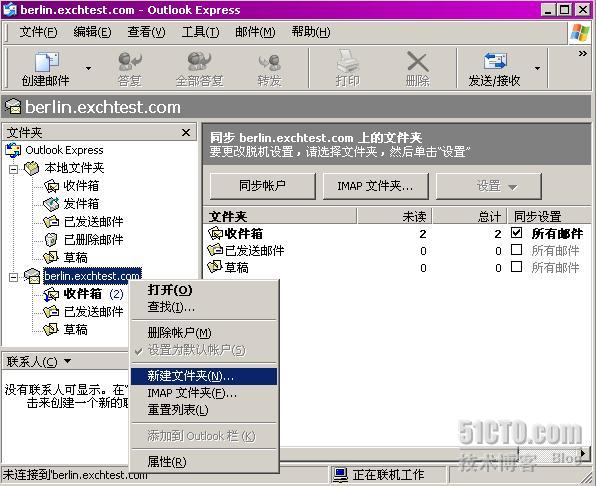Click the online status computer icon in the status bar
Viewport: 596px width, 486px height.
click(340, 475)
